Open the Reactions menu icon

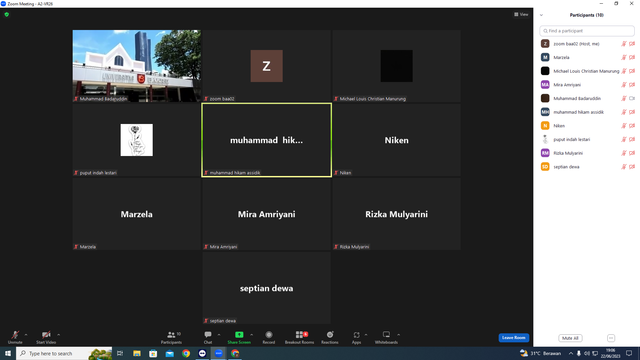[330, 335]
